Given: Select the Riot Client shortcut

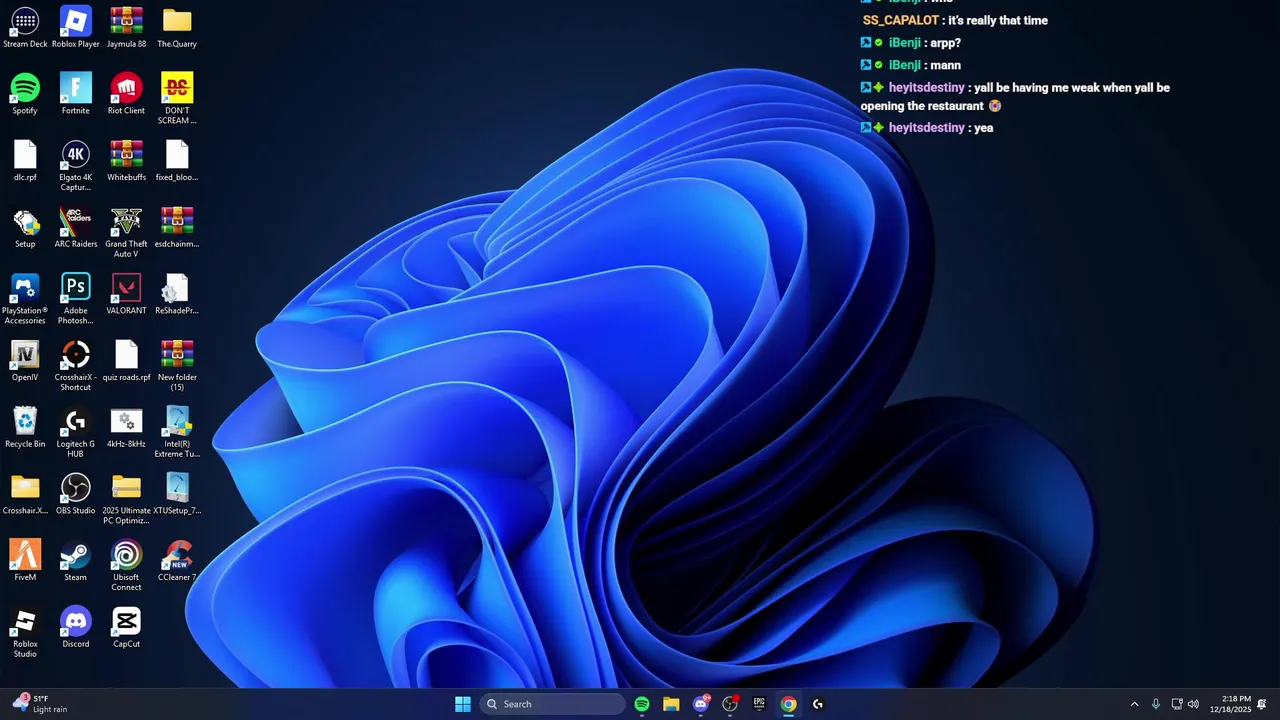Looking at the screenshot, I should (x=126, y=94).
